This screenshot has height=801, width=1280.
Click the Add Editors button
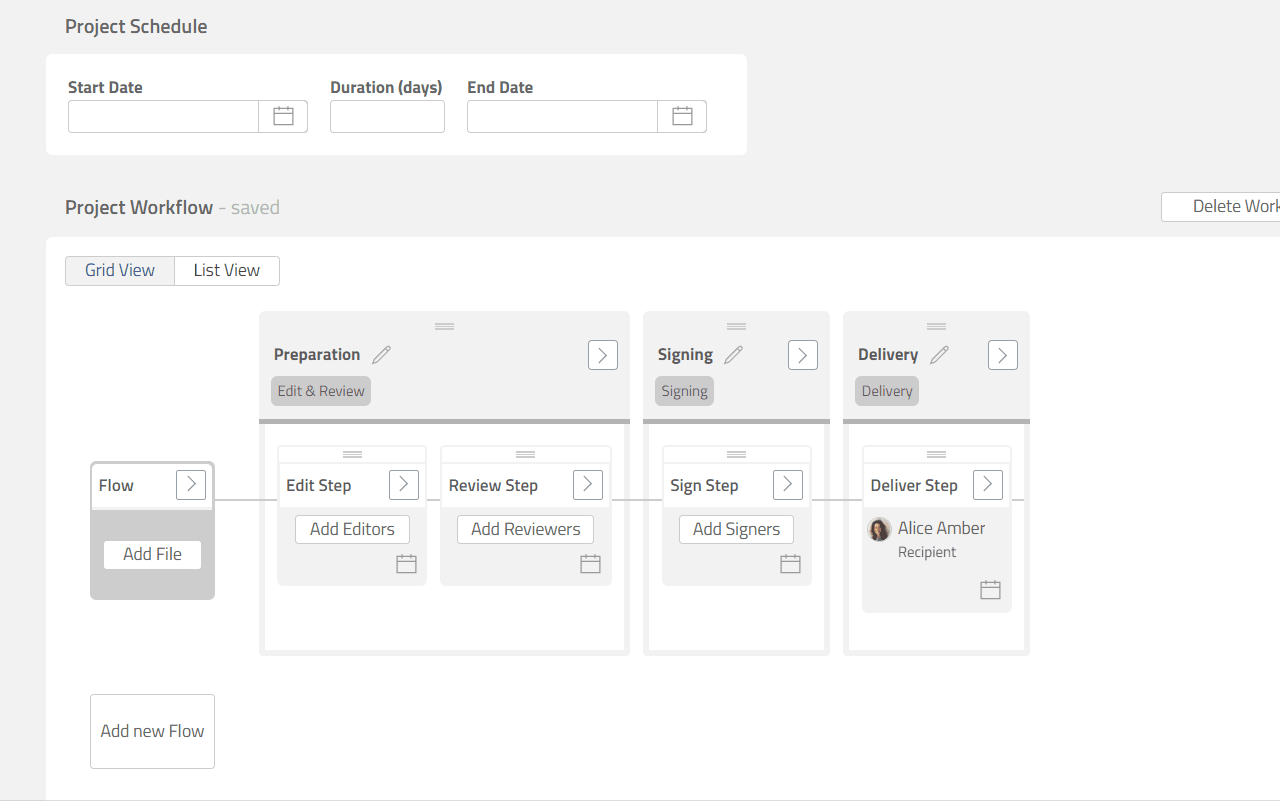(352, 529)
